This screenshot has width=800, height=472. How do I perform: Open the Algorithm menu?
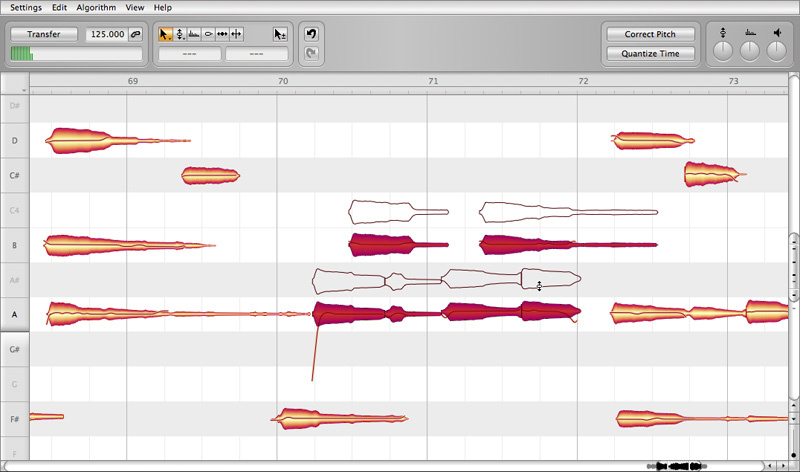(96, 7)
